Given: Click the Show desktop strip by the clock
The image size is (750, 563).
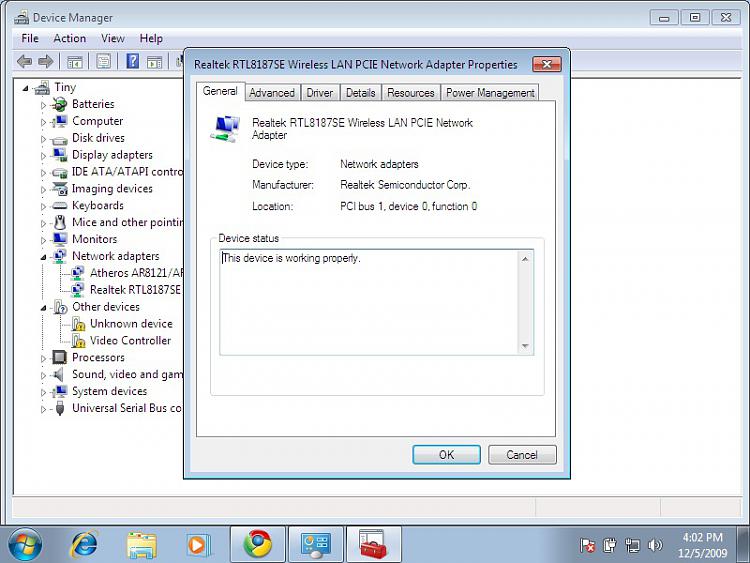Looking at the screenshot, I should coord(743,544).
